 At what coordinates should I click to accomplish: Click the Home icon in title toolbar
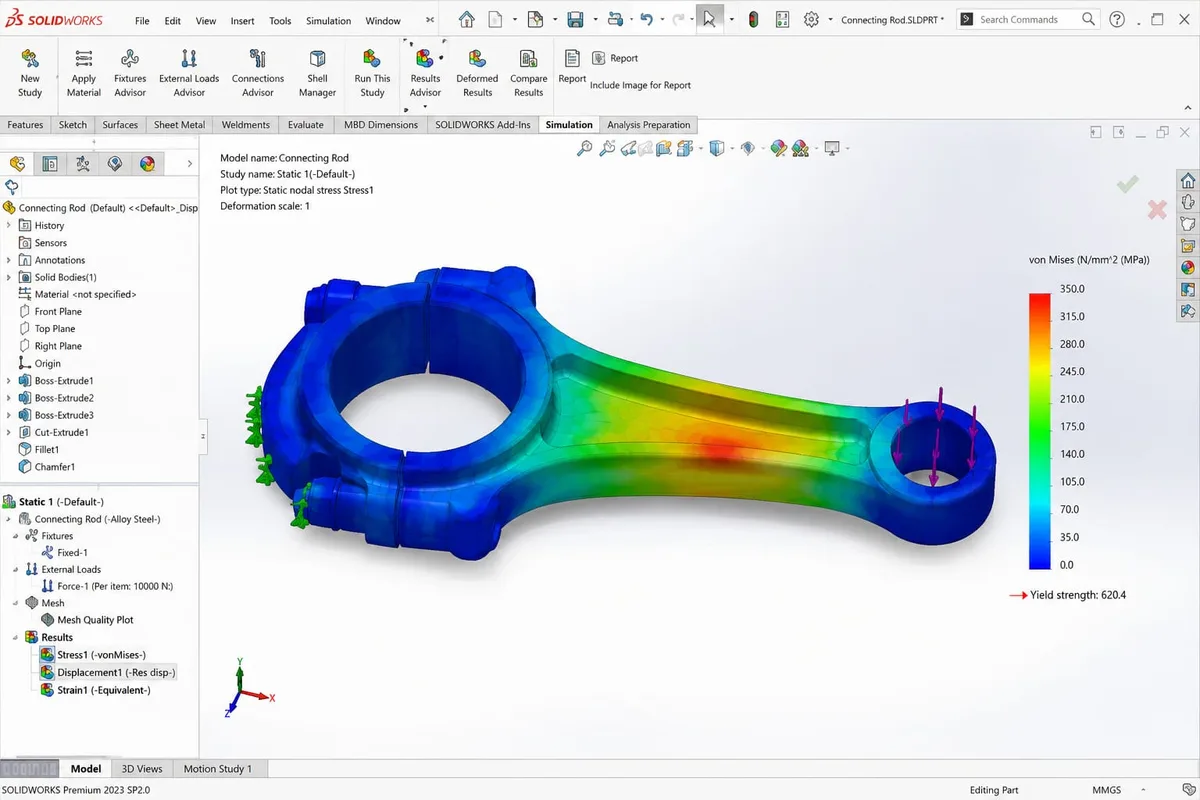coord(467,19)
